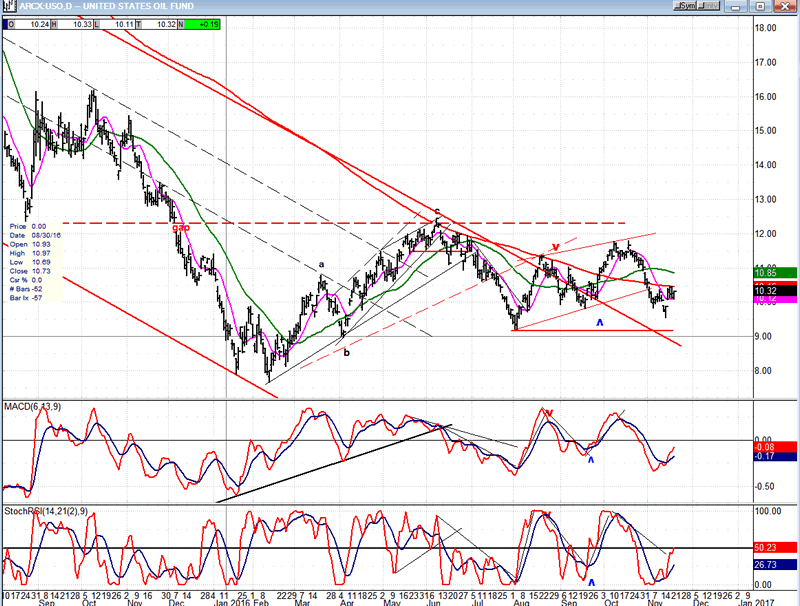Click the black 10.32 last price tag
800x606 pixels.
pos(775,291)
